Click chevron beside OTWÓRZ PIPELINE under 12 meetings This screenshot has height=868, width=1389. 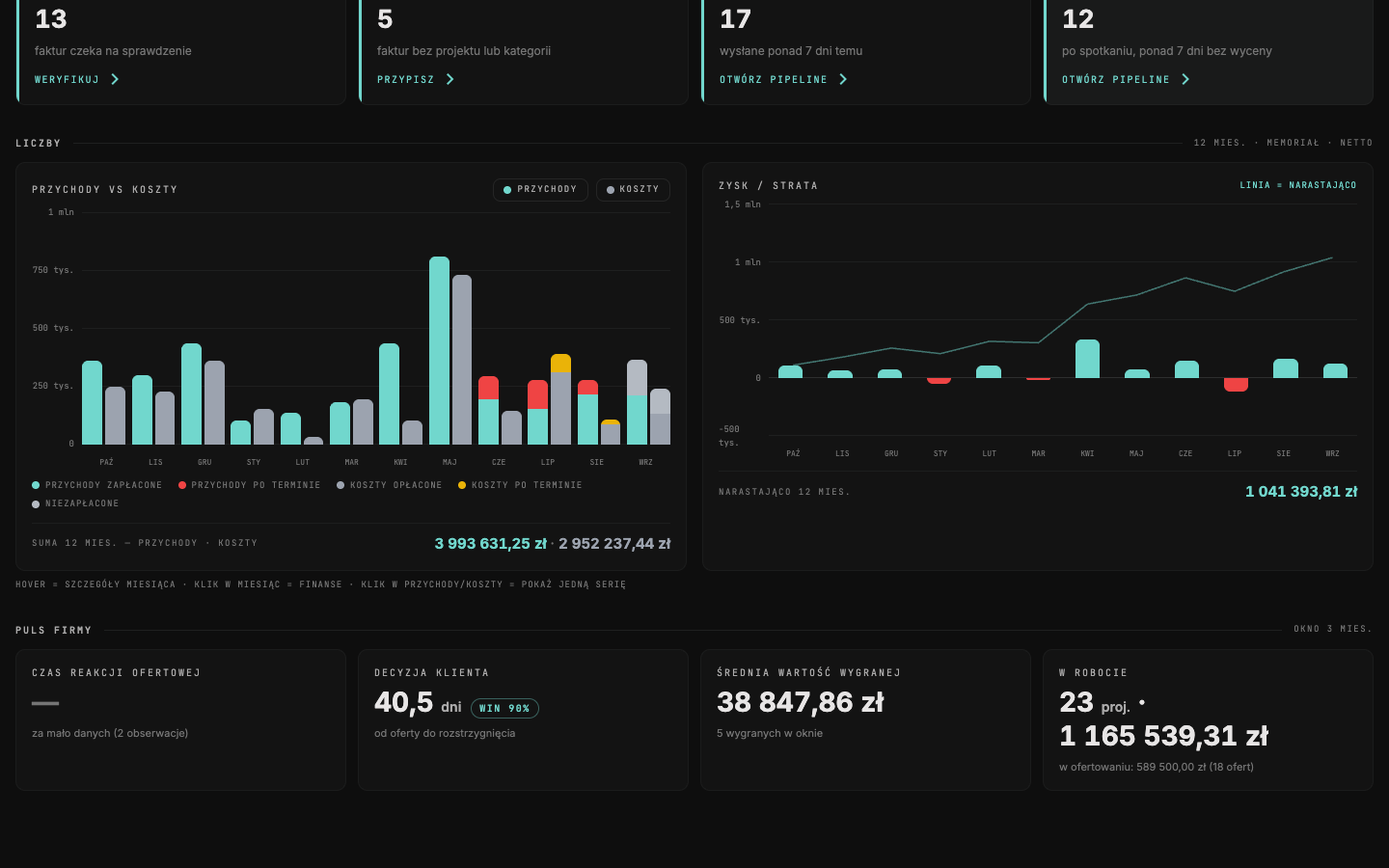pos(1185,79)
